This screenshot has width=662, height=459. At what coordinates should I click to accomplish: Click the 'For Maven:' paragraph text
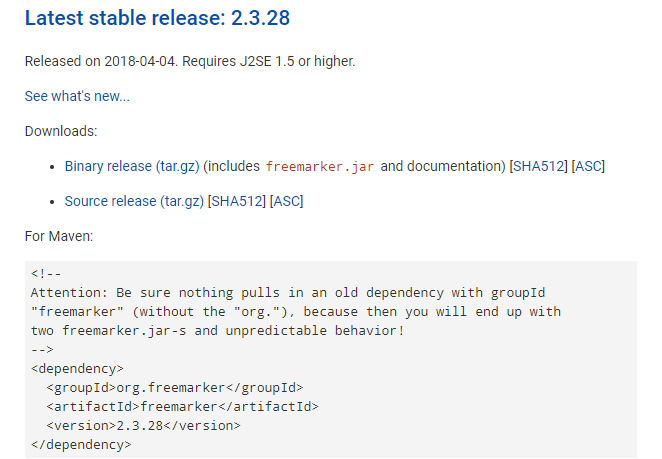[59, 236]
